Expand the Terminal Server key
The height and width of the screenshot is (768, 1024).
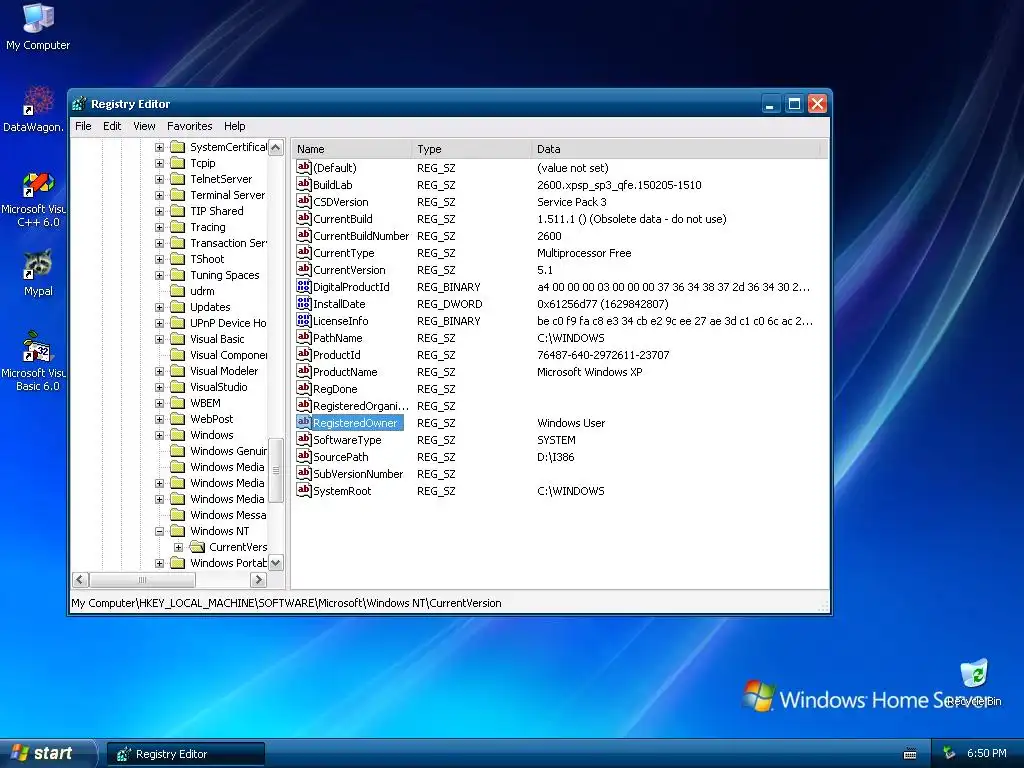[x=159, y=195]
